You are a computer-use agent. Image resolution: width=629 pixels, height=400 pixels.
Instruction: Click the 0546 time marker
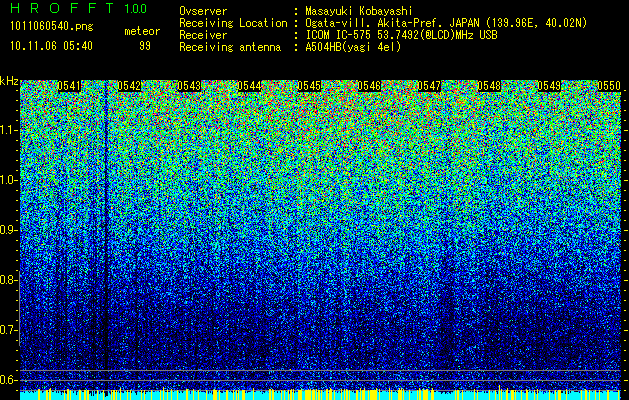(369, 86)
